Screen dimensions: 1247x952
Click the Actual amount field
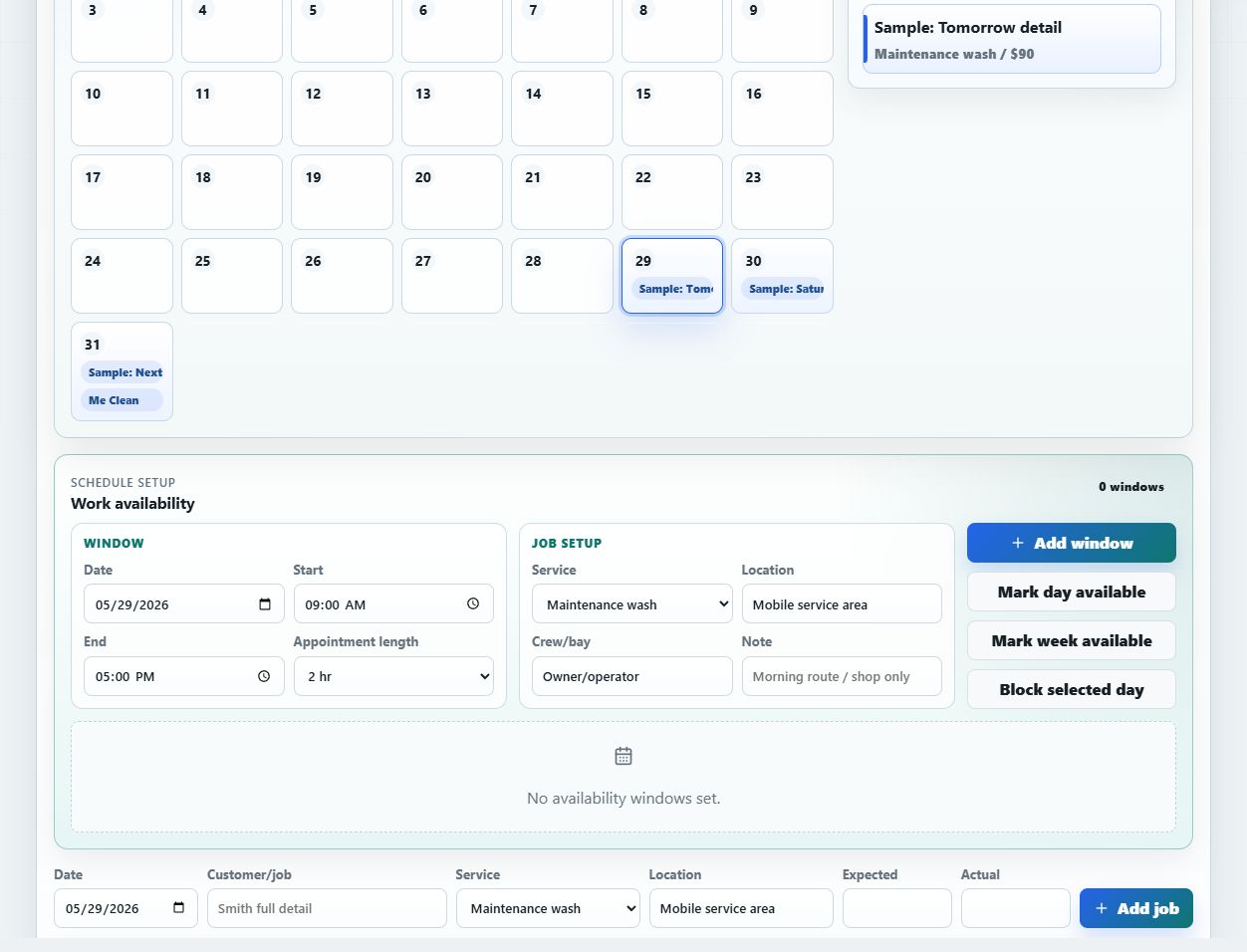click(x=1016, y=908)
